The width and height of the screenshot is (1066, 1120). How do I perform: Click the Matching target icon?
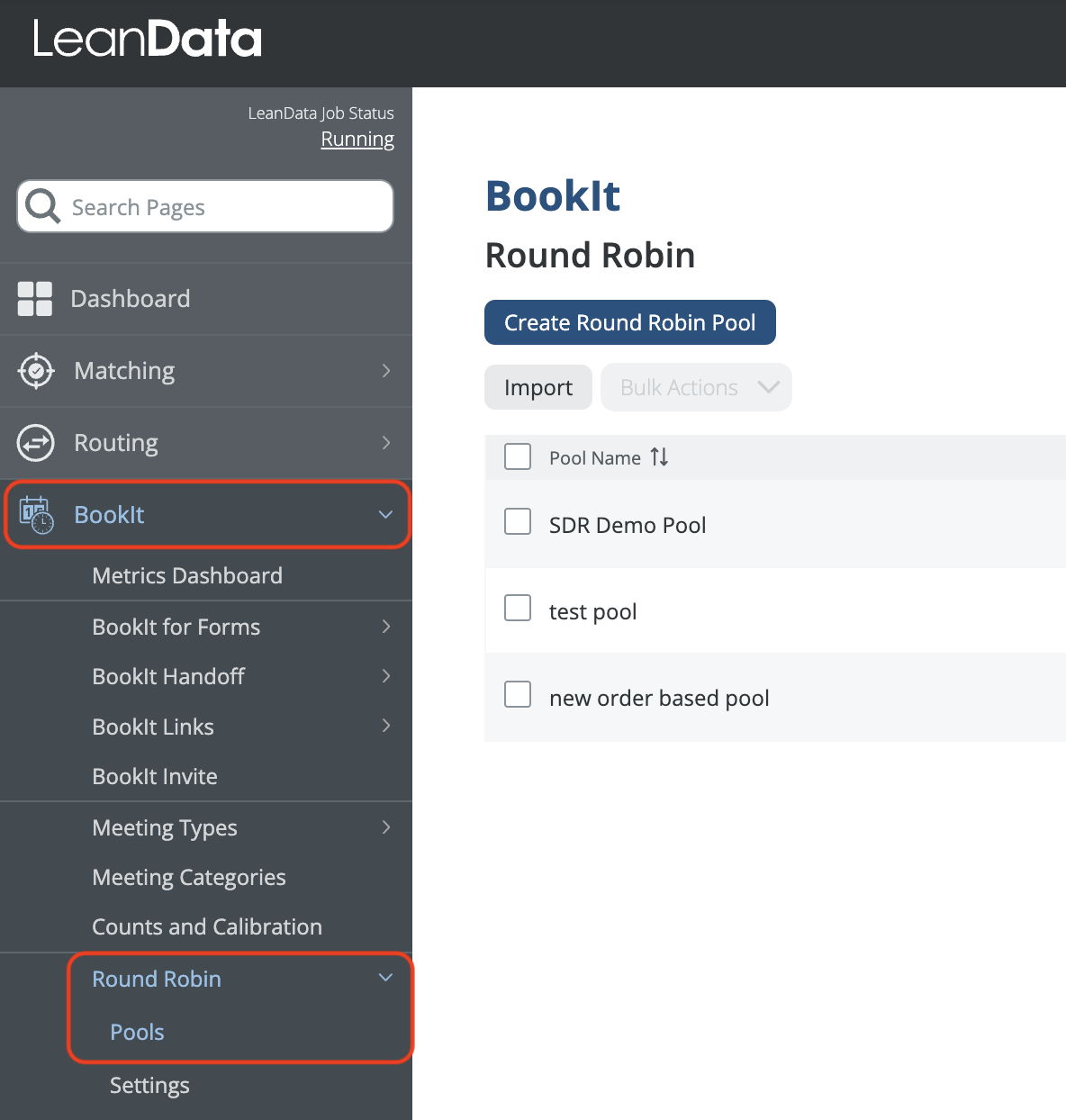point(36,371)
